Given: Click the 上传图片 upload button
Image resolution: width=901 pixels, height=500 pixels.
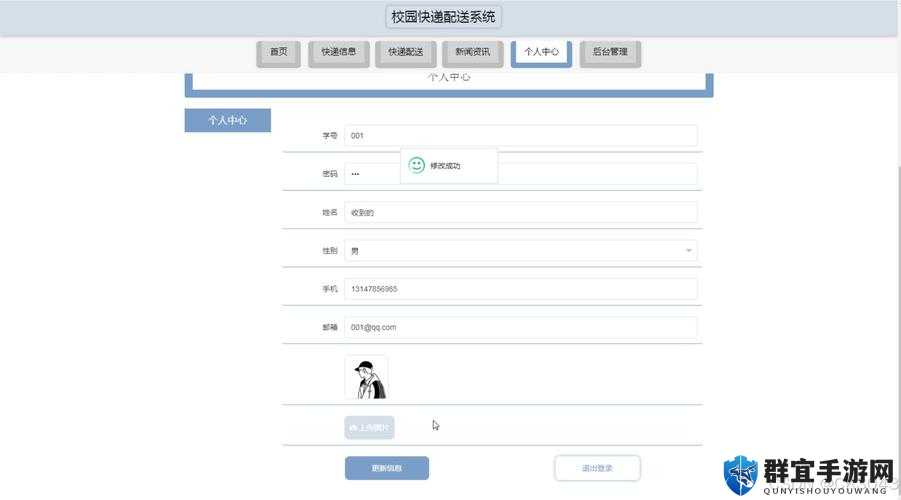Looking at the screenshot, I should (369, 428).
